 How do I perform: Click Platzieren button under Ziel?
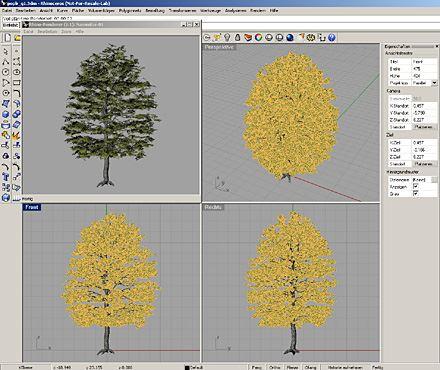coord(424,164)
